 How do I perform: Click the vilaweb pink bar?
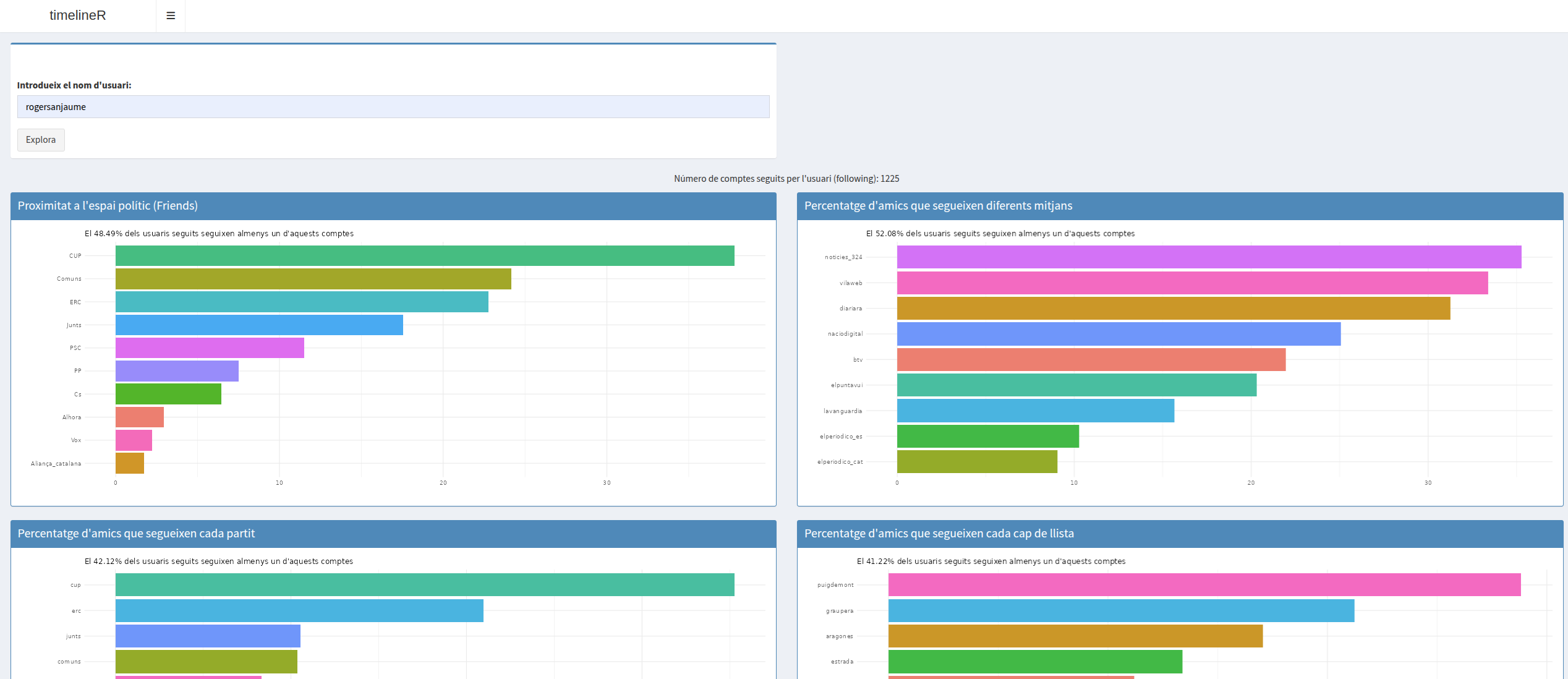point(1191,283)
